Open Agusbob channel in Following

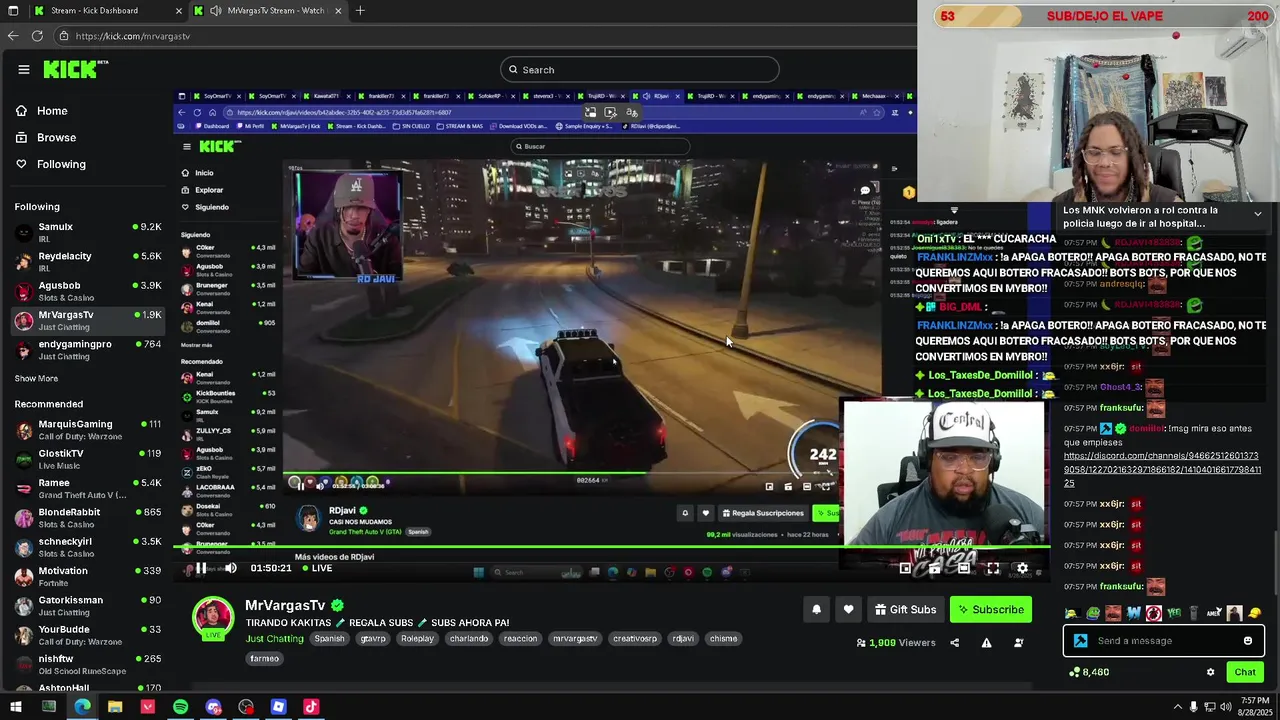pyautogui.click(x=88, y=291)
